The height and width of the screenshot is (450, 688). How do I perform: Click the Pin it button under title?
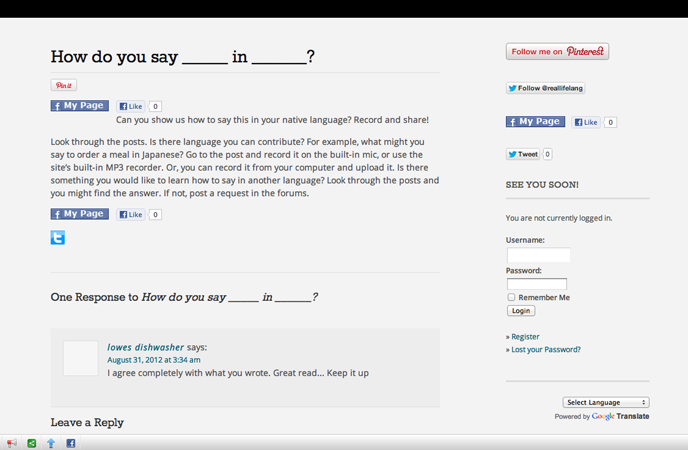(x=64, y=86)
